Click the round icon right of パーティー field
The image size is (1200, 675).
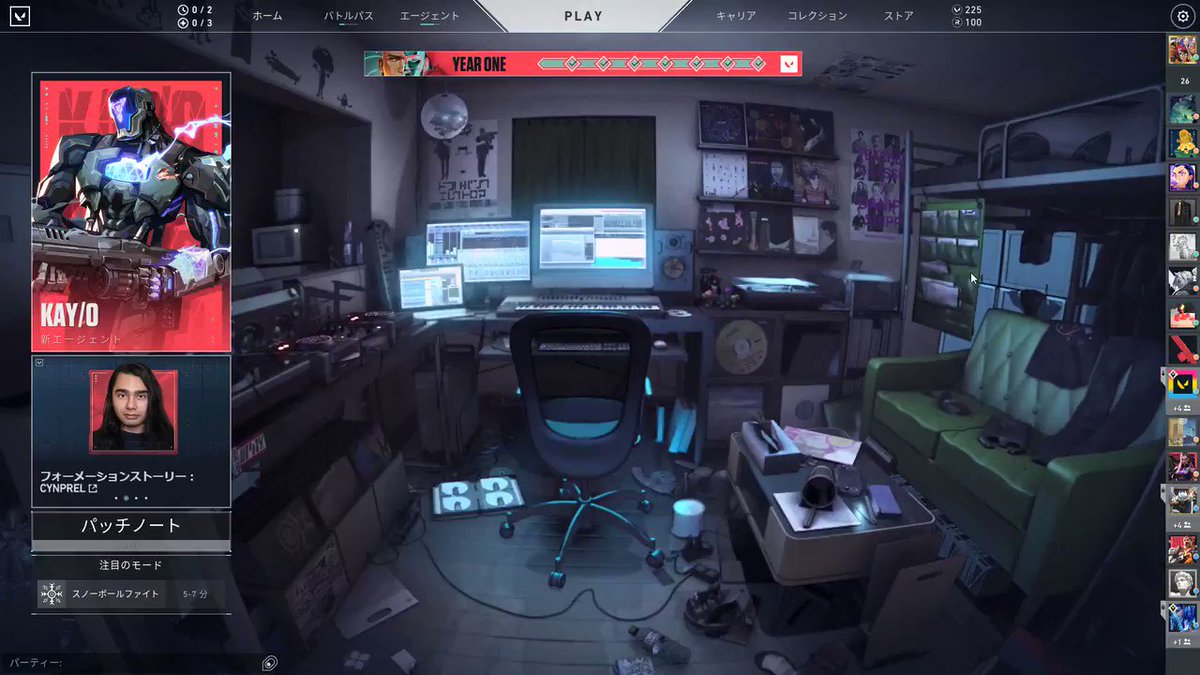(x=269, y=662)
